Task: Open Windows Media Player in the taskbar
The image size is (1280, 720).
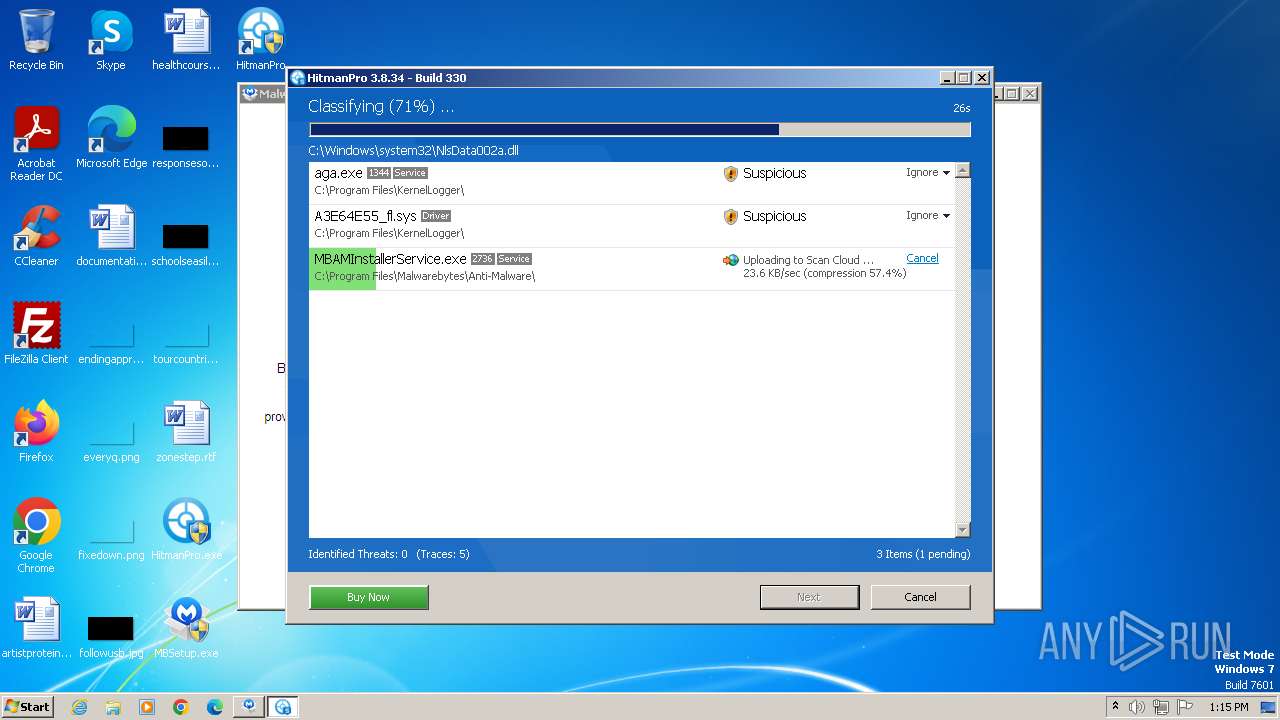Action: [147, 707]
